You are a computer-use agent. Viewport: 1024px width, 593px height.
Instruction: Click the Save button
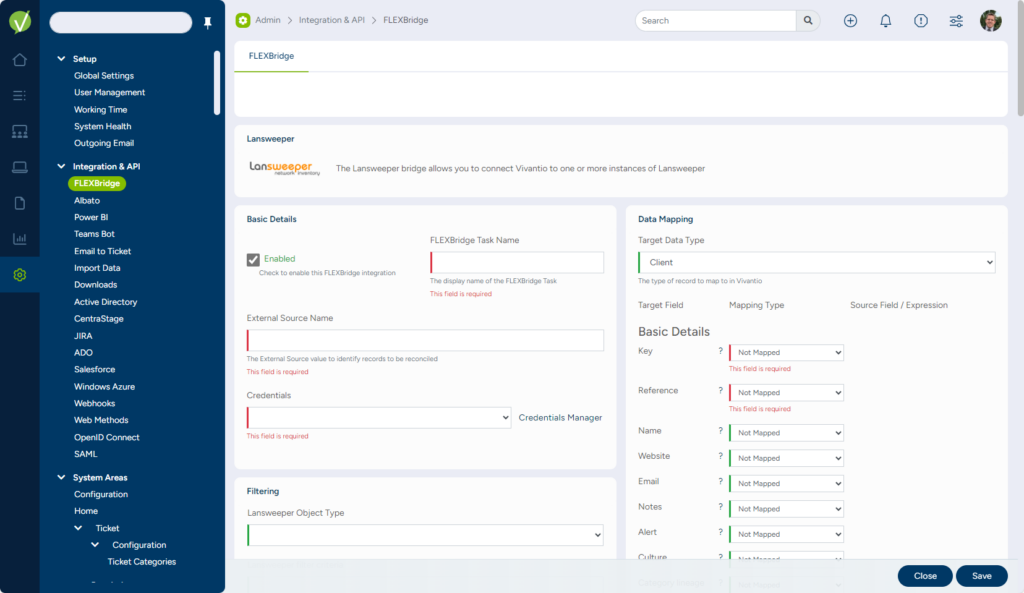[981, 576]
